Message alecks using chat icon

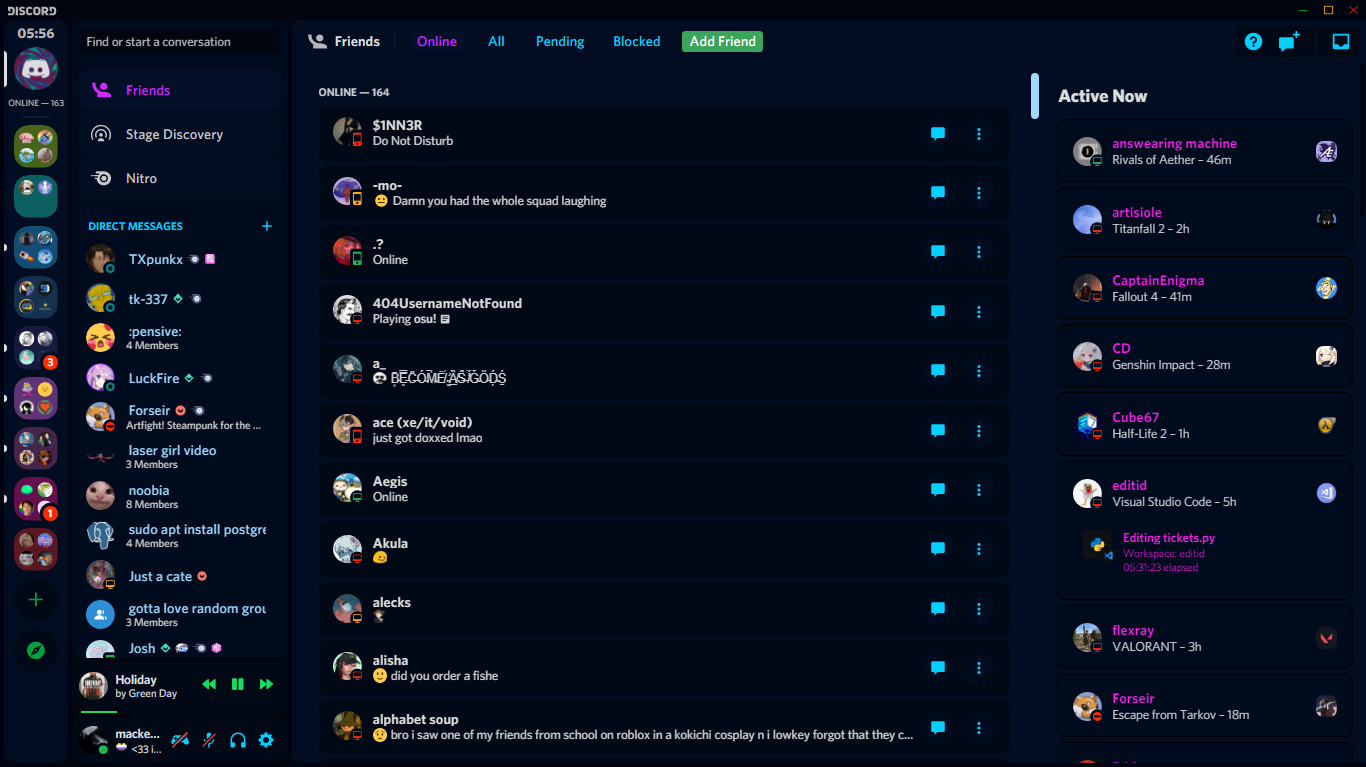pos(938,609)
